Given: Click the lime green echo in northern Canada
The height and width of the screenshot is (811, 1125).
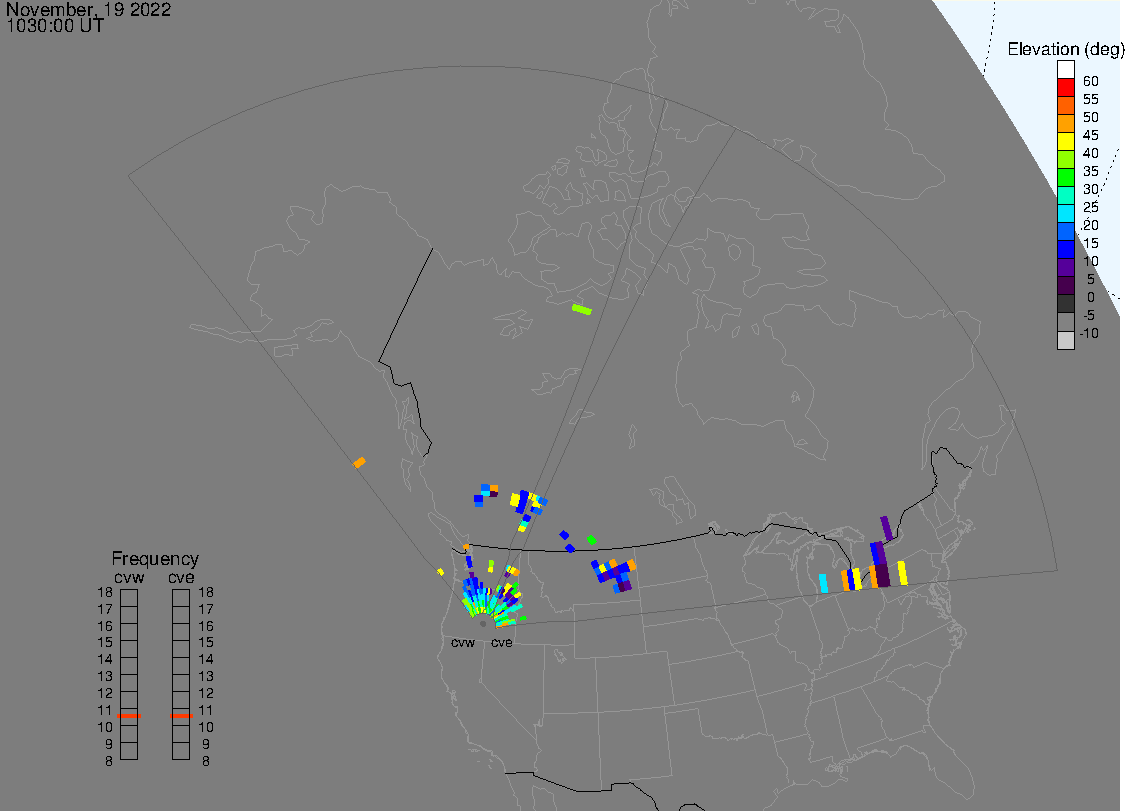Looking at the screenshot, I should (581, 309).
